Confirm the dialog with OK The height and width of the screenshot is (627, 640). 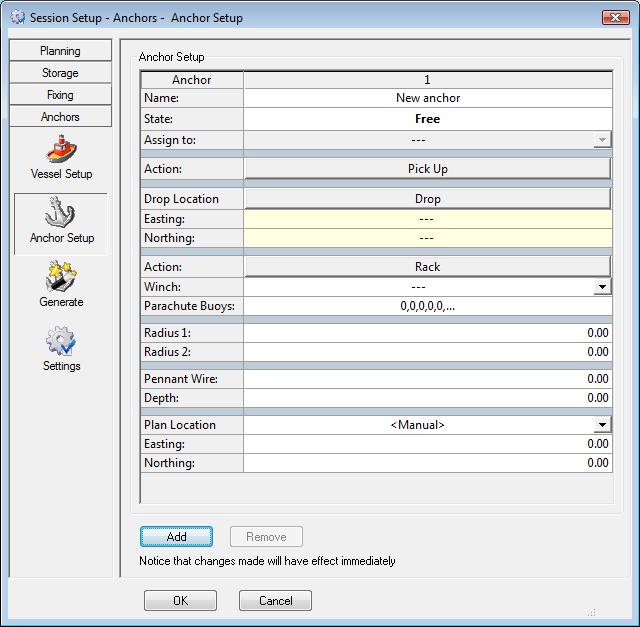click(180, 601)
